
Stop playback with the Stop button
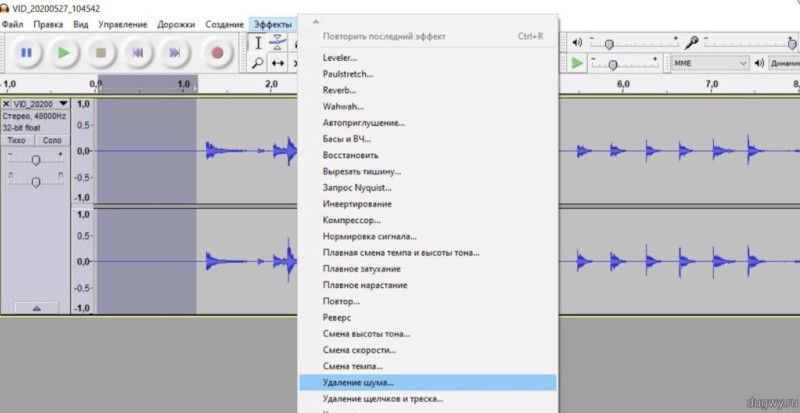(101, 53)
